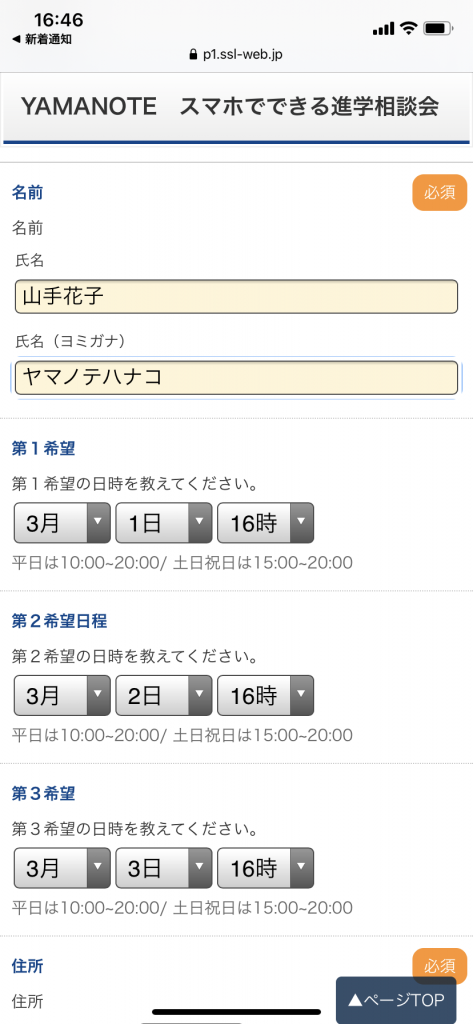Tap the battery status icon
Viewport: 473px width, 1024px height.
pos(439,28)
